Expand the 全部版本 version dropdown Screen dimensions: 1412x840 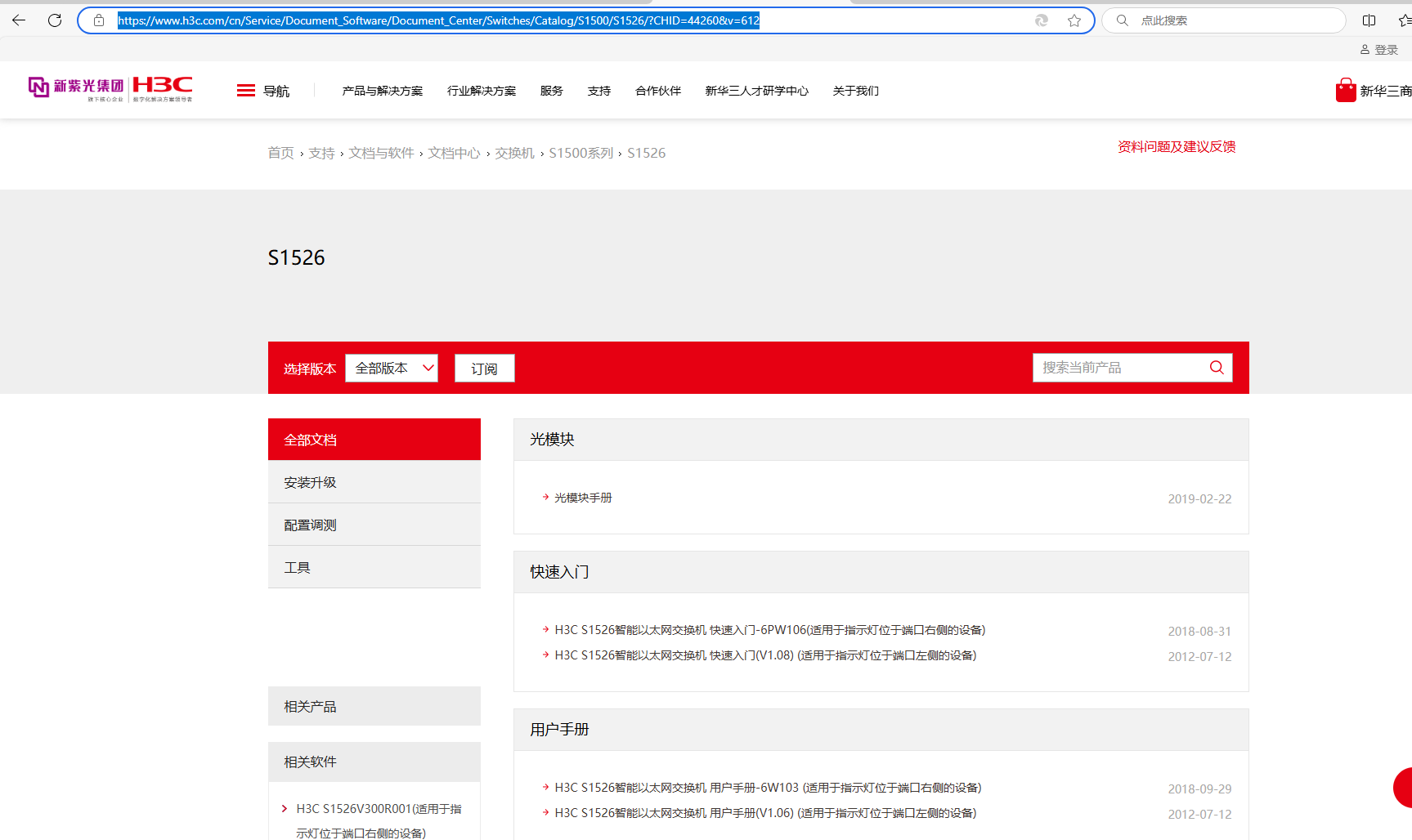pyautogui.click(x=392, y=369)
